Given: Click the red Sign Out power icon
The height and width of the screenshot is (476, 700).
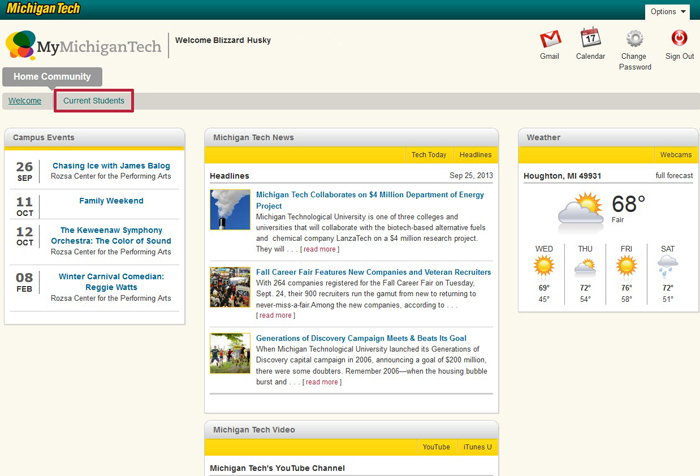Looking at the screenshot, I should pyautogui.click(x=679, y=38).
